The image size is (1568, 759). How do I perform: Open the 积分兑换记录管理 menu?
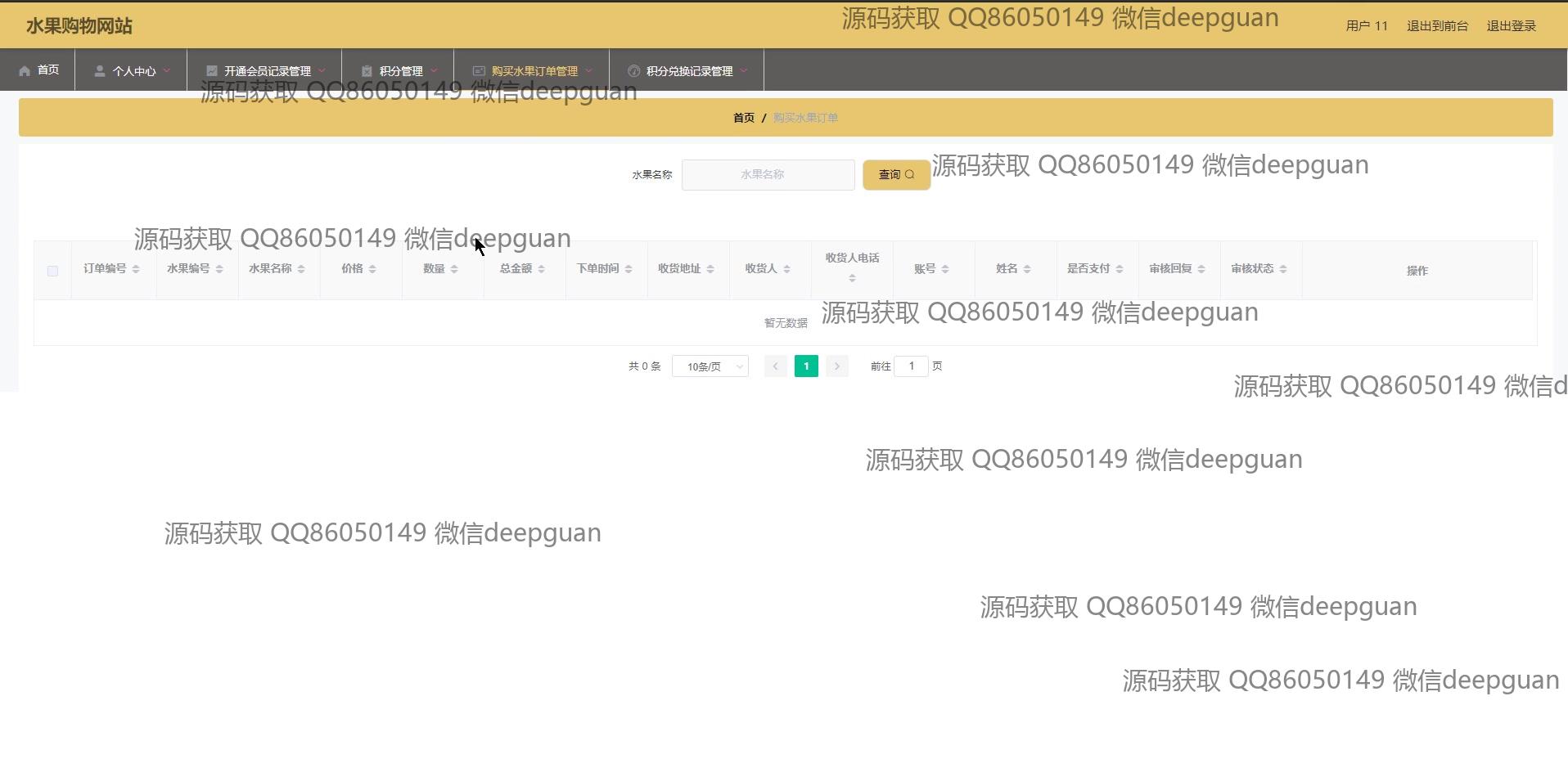click(688, 71)
